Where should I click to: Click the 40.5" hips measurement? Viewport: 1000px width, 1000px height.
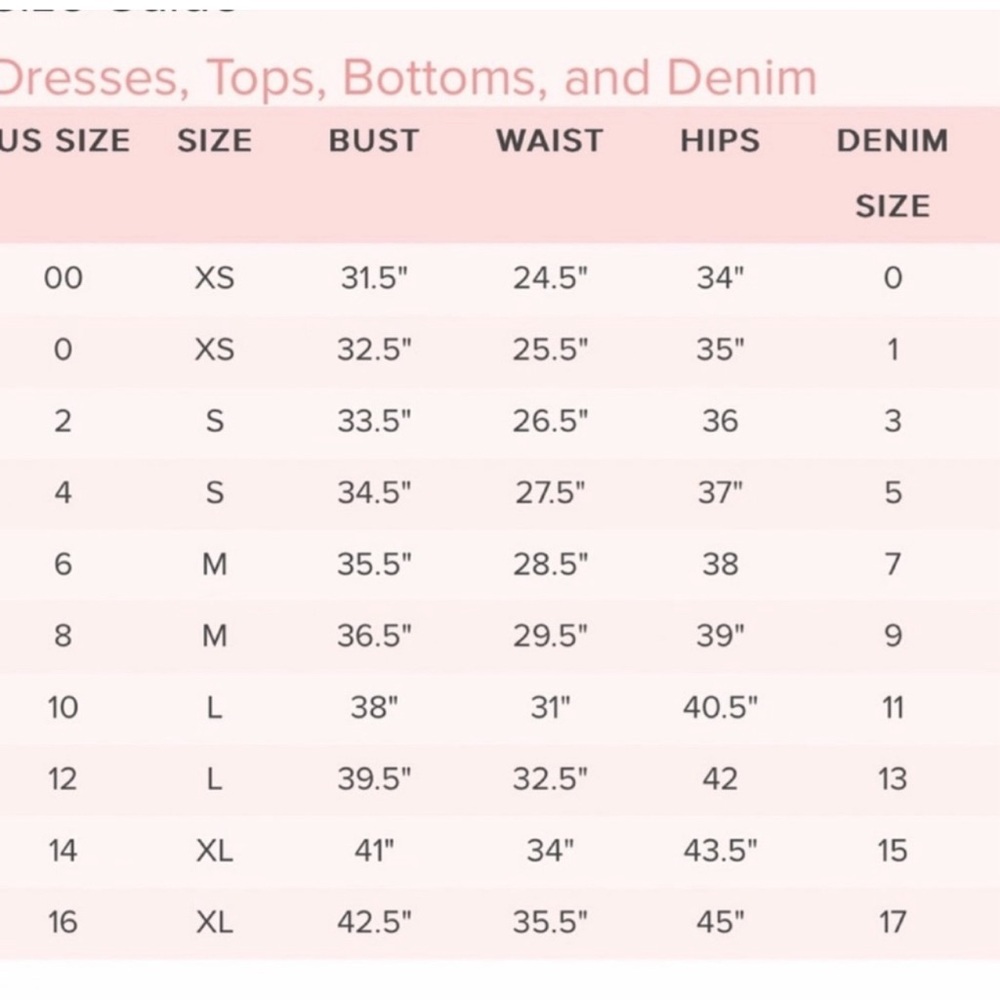click(x=720, y=707)
